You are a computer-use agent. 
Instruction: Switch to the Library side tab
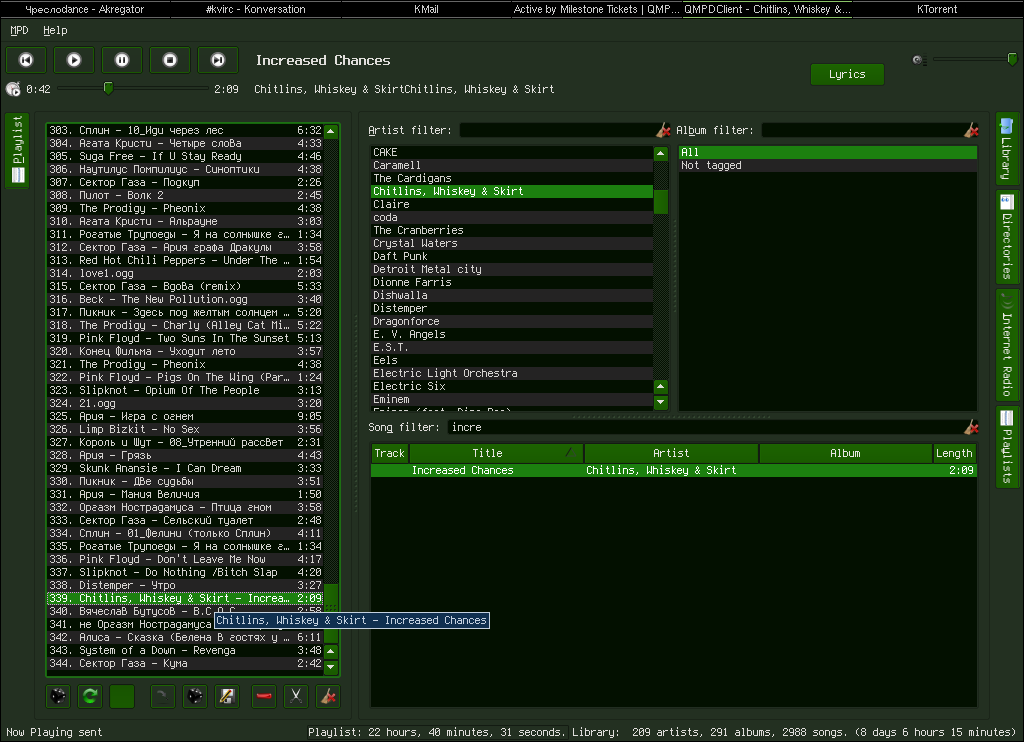[1007, 149]
